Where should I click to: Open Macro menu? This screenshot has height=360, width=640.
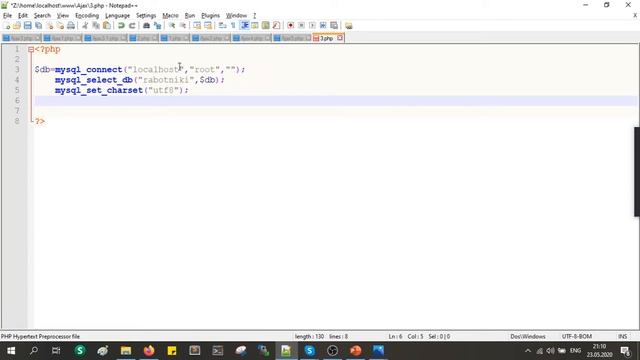pyautogui.click(x=170, y=16)
